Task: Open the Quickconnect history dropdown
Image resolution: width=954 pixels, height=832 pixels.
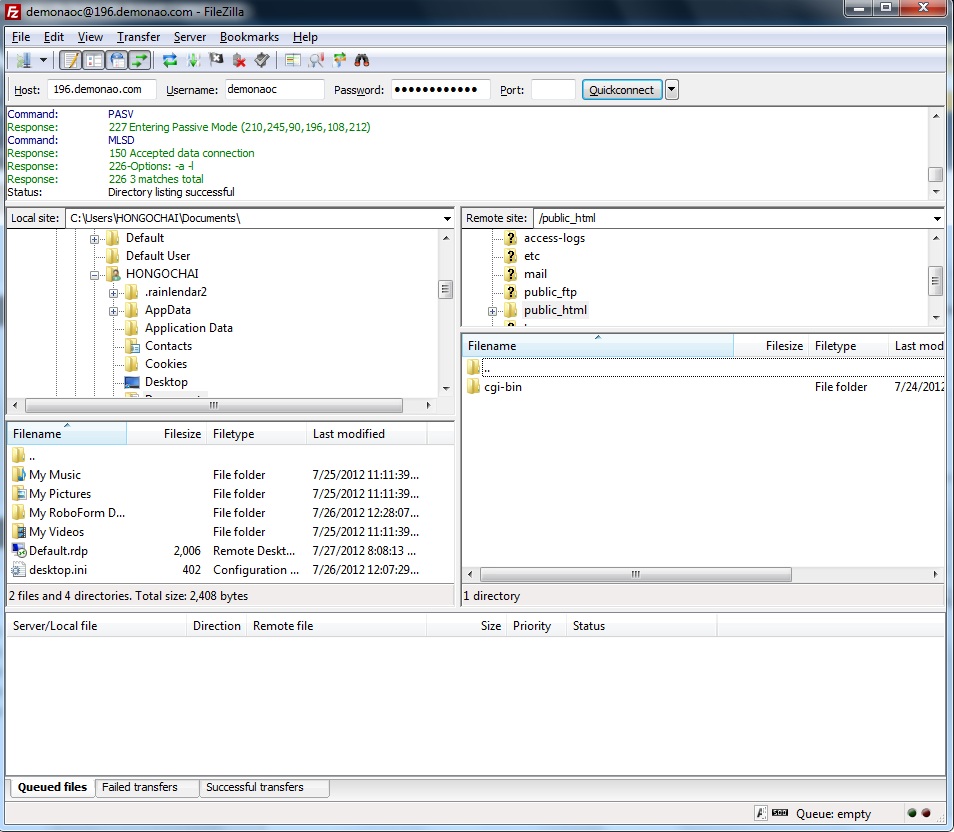Action: pos(671,90)
